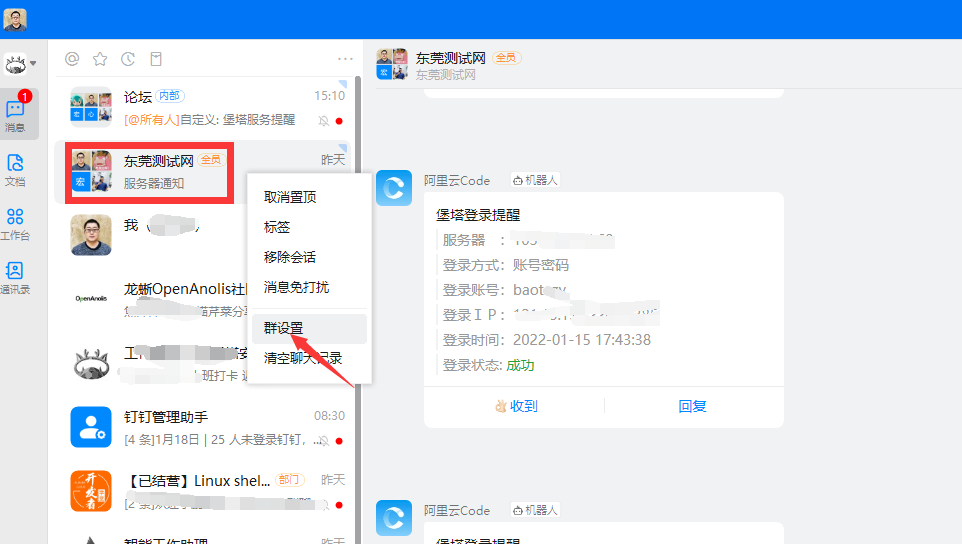Image resolution: width=962 pixels, height=544 pixels.
Task: Expand the organization switcher dropdown arrow
Action: (x=33, y=63)
